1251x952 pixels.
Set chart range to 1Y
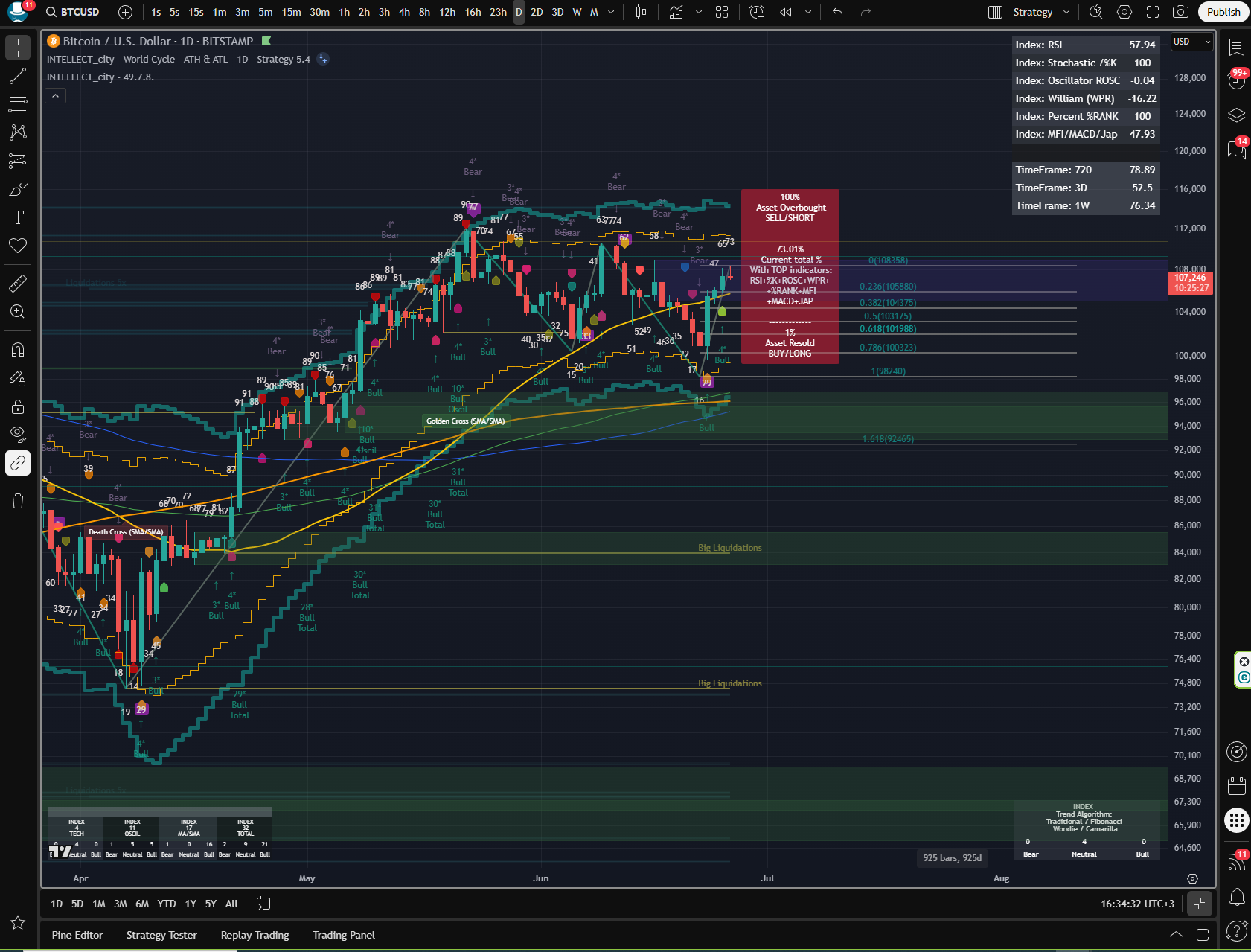pos(191,904)
